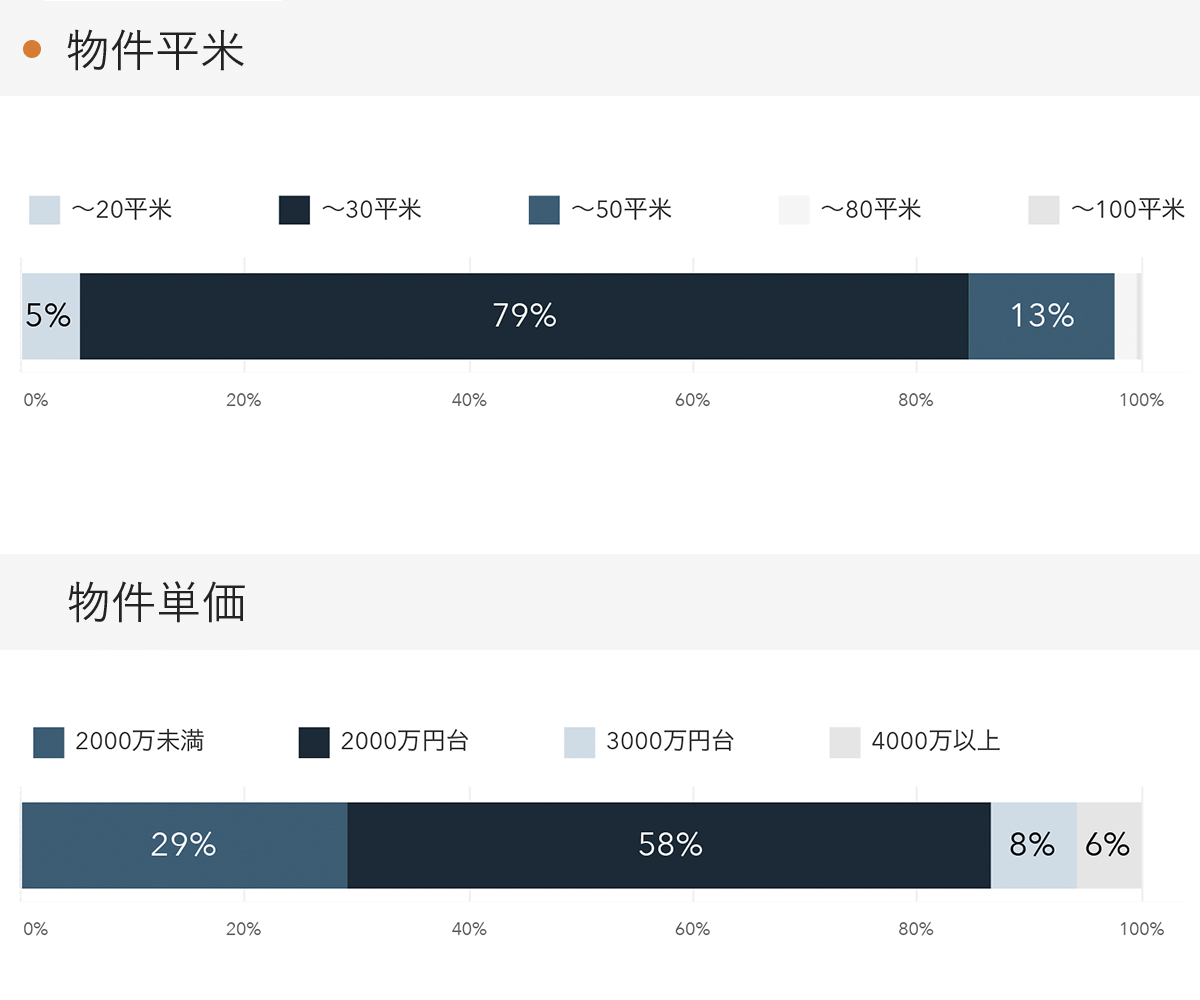This screenshot has width=1200, height=1000.
Task: Click the 60% axis label of 物件単価 chart
Action: [x=692, y=929]
